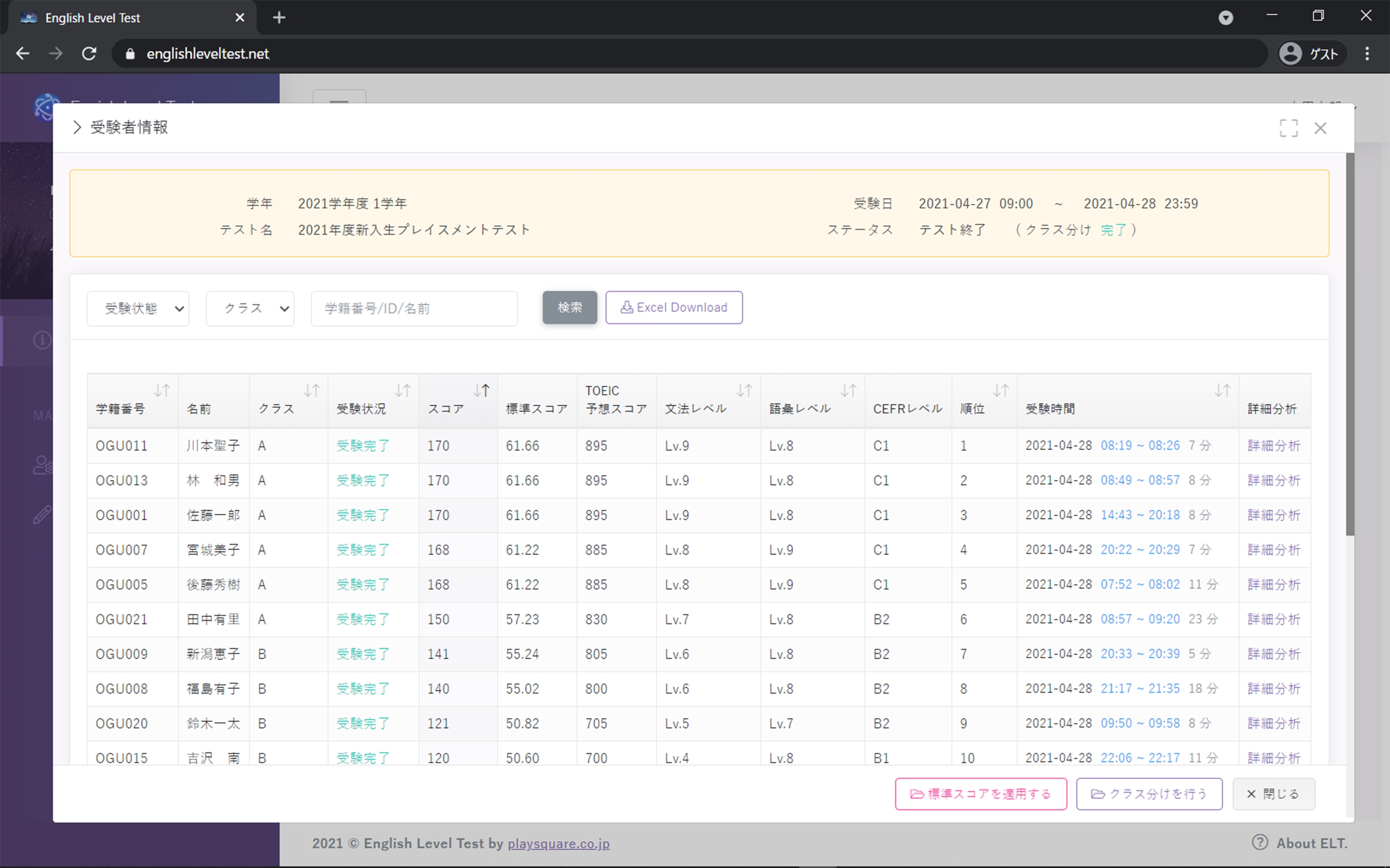Screen dimensions: 1390x868
Task: Sort table by 学籍番号 column arrows
Action: 162,391
